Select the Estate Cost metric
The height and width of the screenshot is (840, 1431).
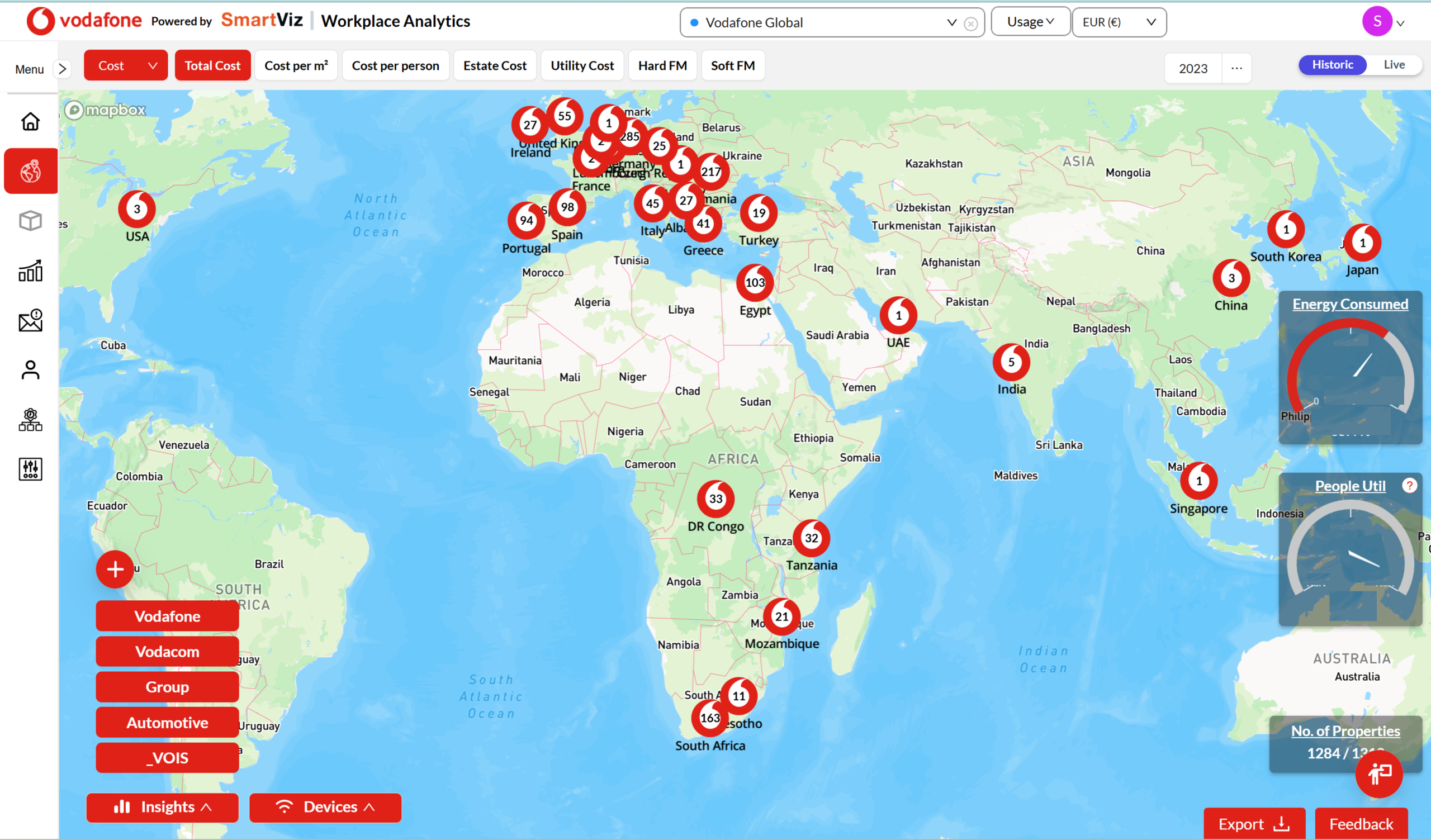(x=495, y=65)
